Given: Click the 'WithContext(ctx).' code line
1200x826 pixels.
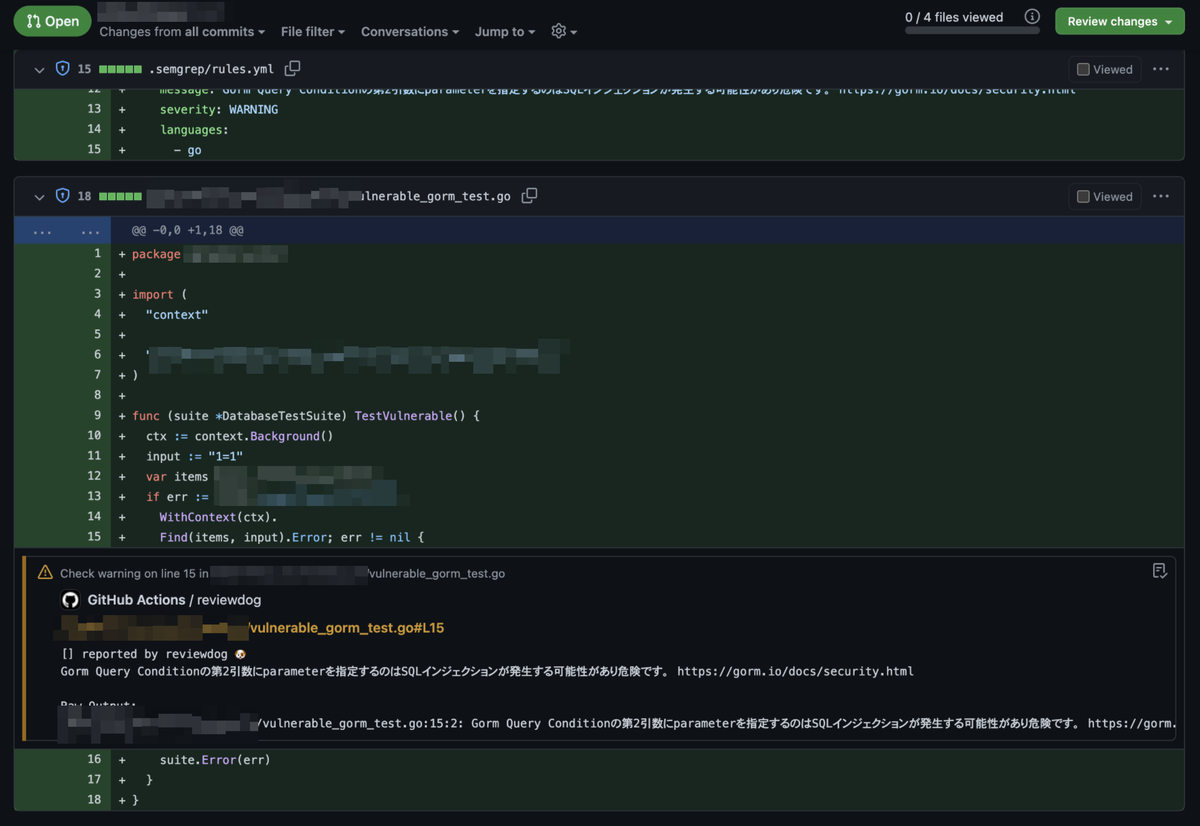Looking at the screenshot, I should [218, 517].
